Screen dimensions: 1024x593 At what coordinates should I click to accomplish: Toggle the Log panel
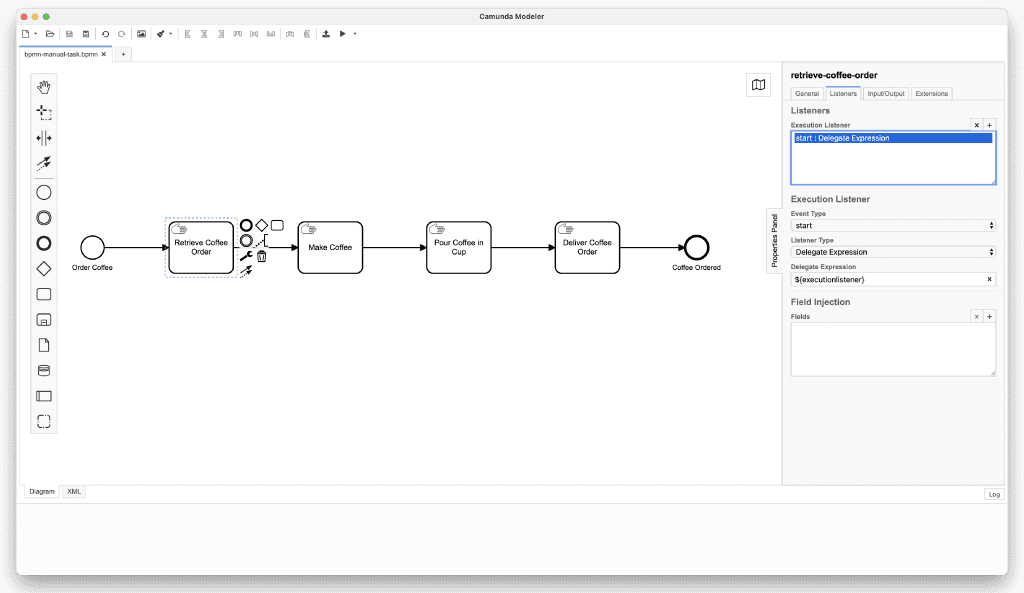click(993, 494)
